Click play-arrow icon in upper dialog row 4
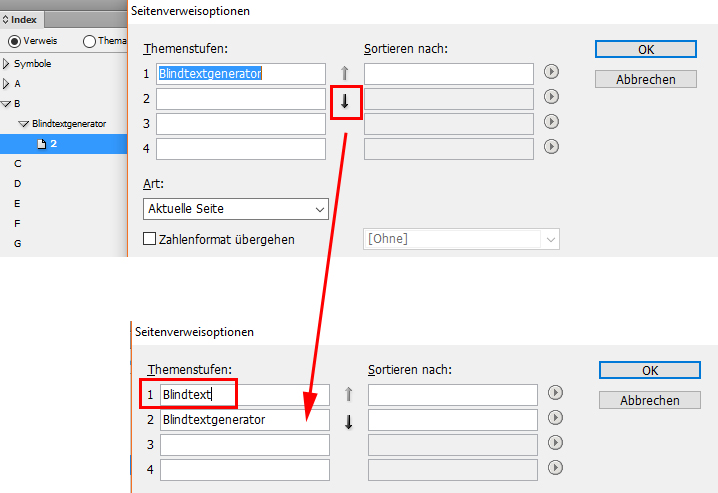718x493 pixels. [x=551, y=146]
